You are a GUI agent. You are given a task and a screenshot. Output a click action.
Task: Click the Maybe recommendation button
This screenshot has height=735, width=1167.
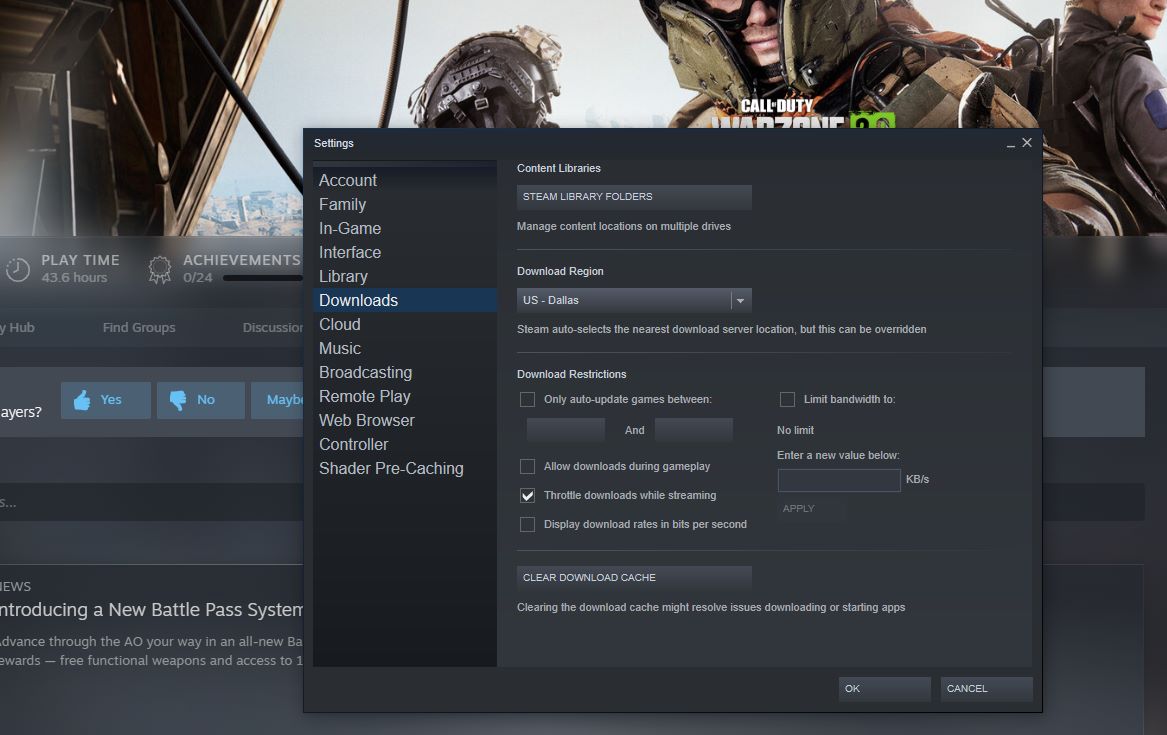coord(277,400)
